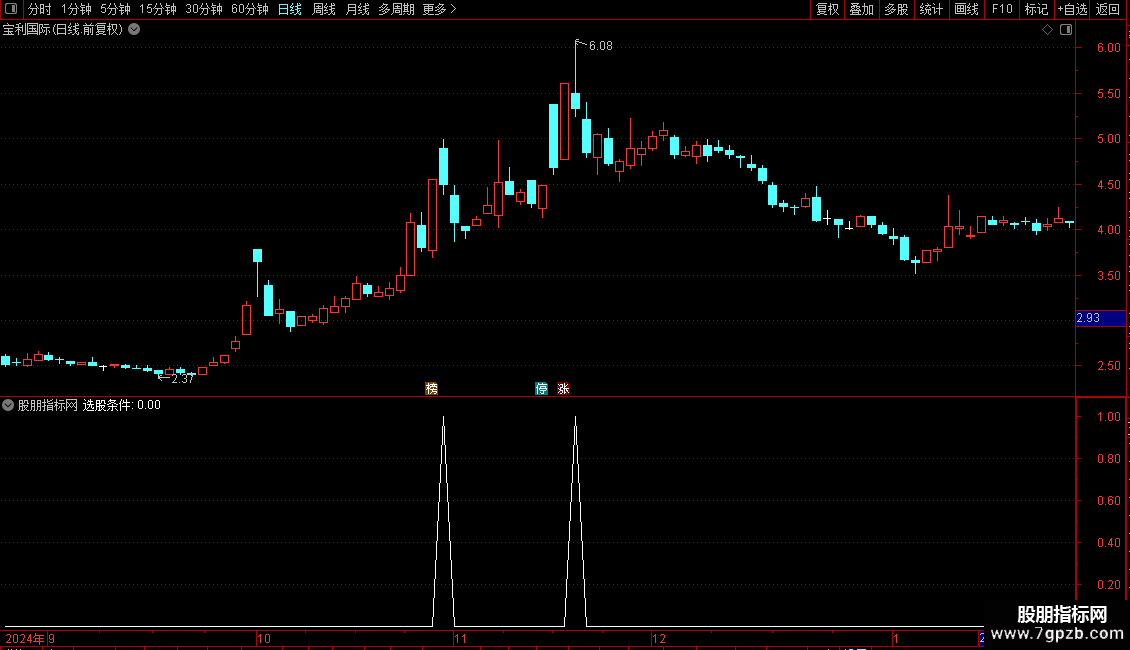Open F10 company info
This screenshot has width=1130, height=650.
[x=1002, y=9]
